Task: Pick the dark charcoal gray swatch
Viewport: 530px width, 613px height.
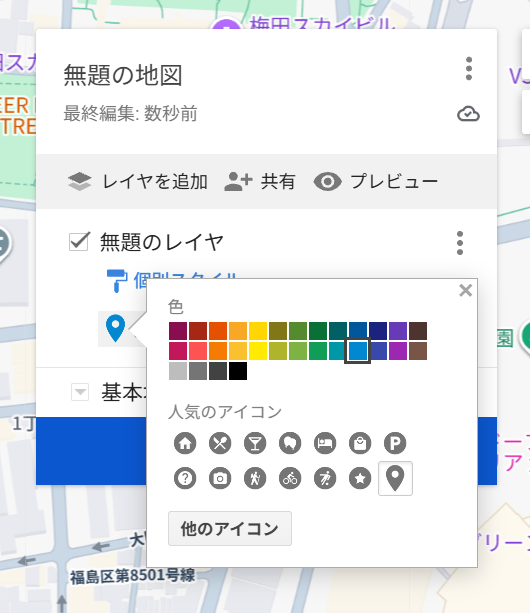Action: (x=218, y=371)
